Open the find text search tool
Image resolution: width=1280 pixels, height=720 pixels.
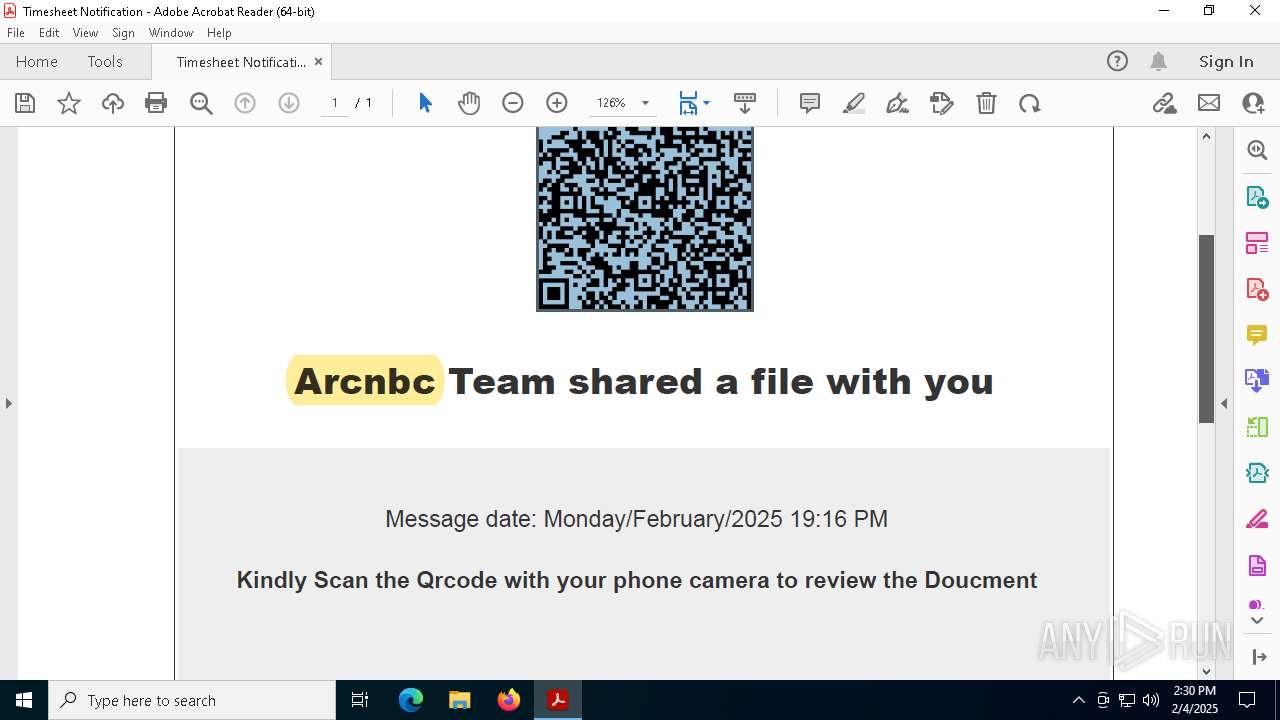(201, 103)
